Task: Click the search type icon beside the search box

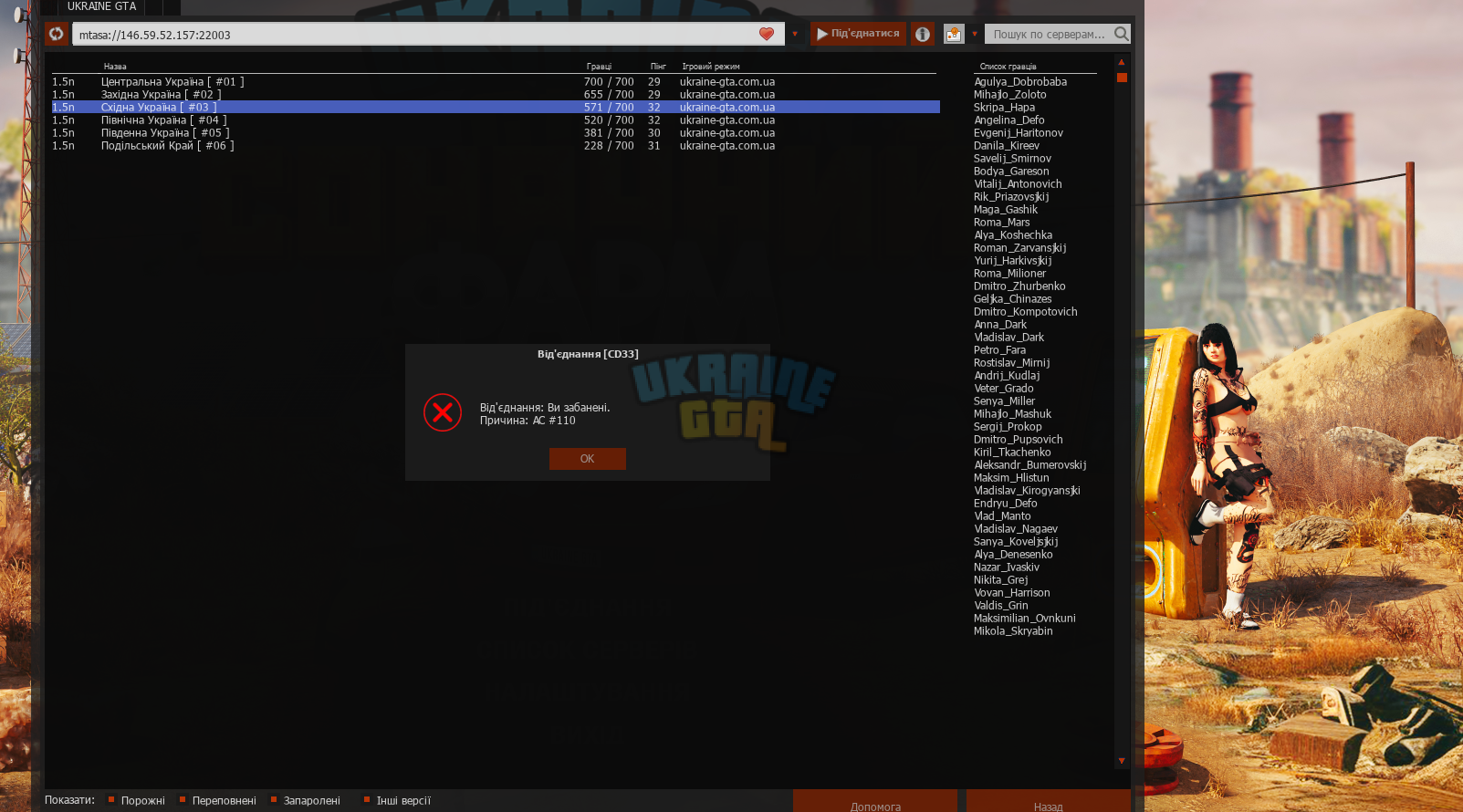Action: pyautogui.click(x=954, y=34)
